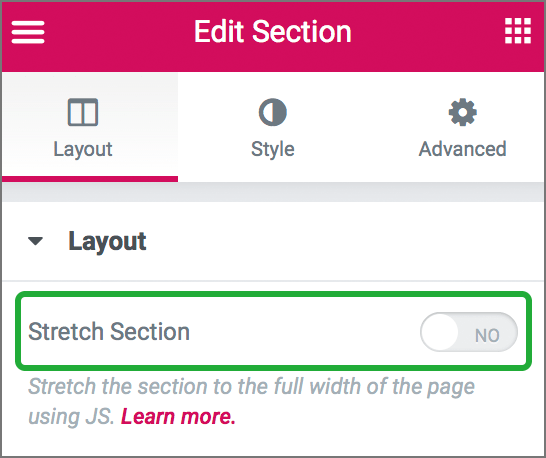Collapse the Layout section using its arrow
546x458 pixels.
(x=35, y=241)
